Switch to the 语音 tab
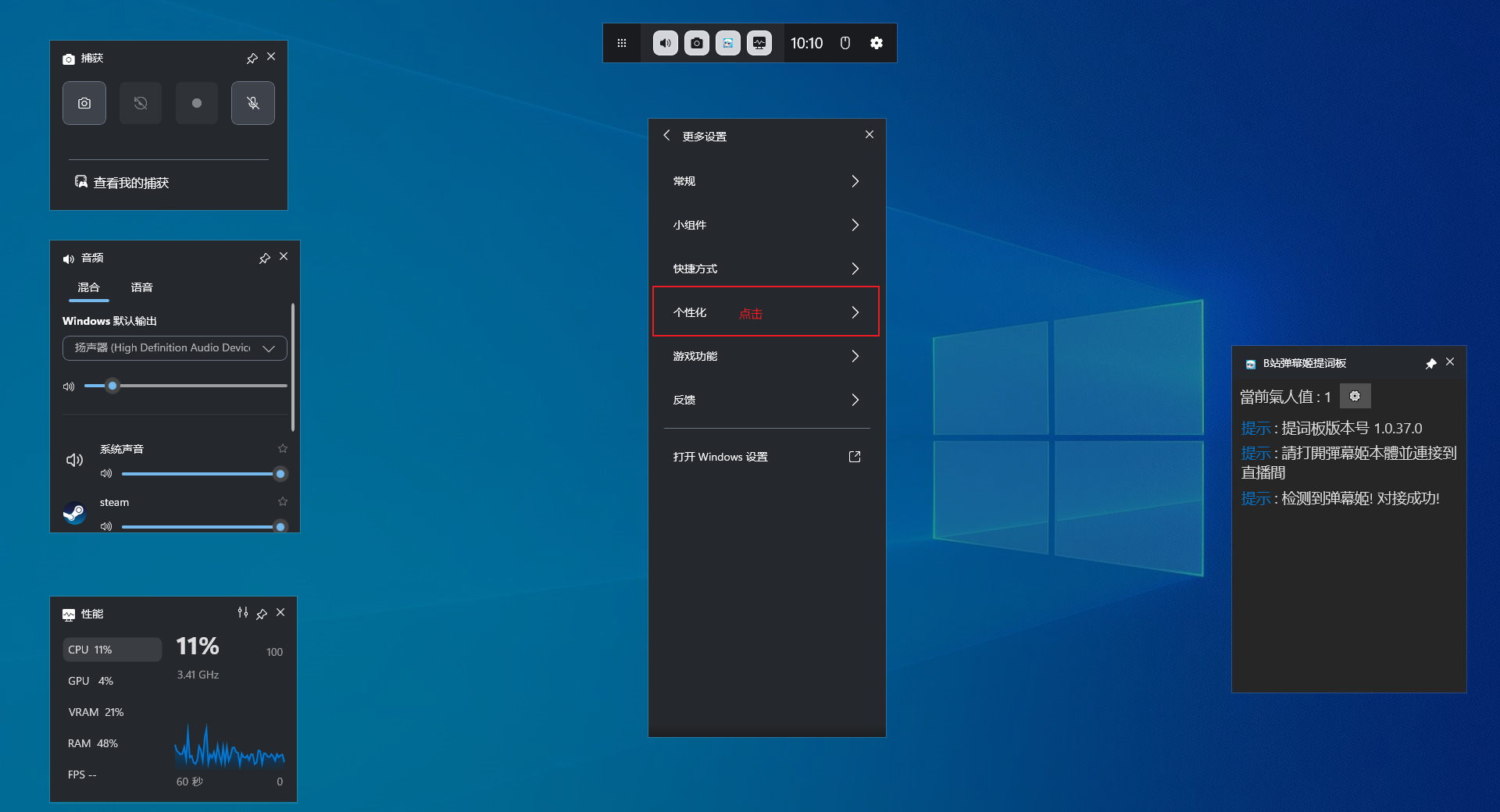The width and height of the screenshot is (1500, 812). [x=141, y=288]
